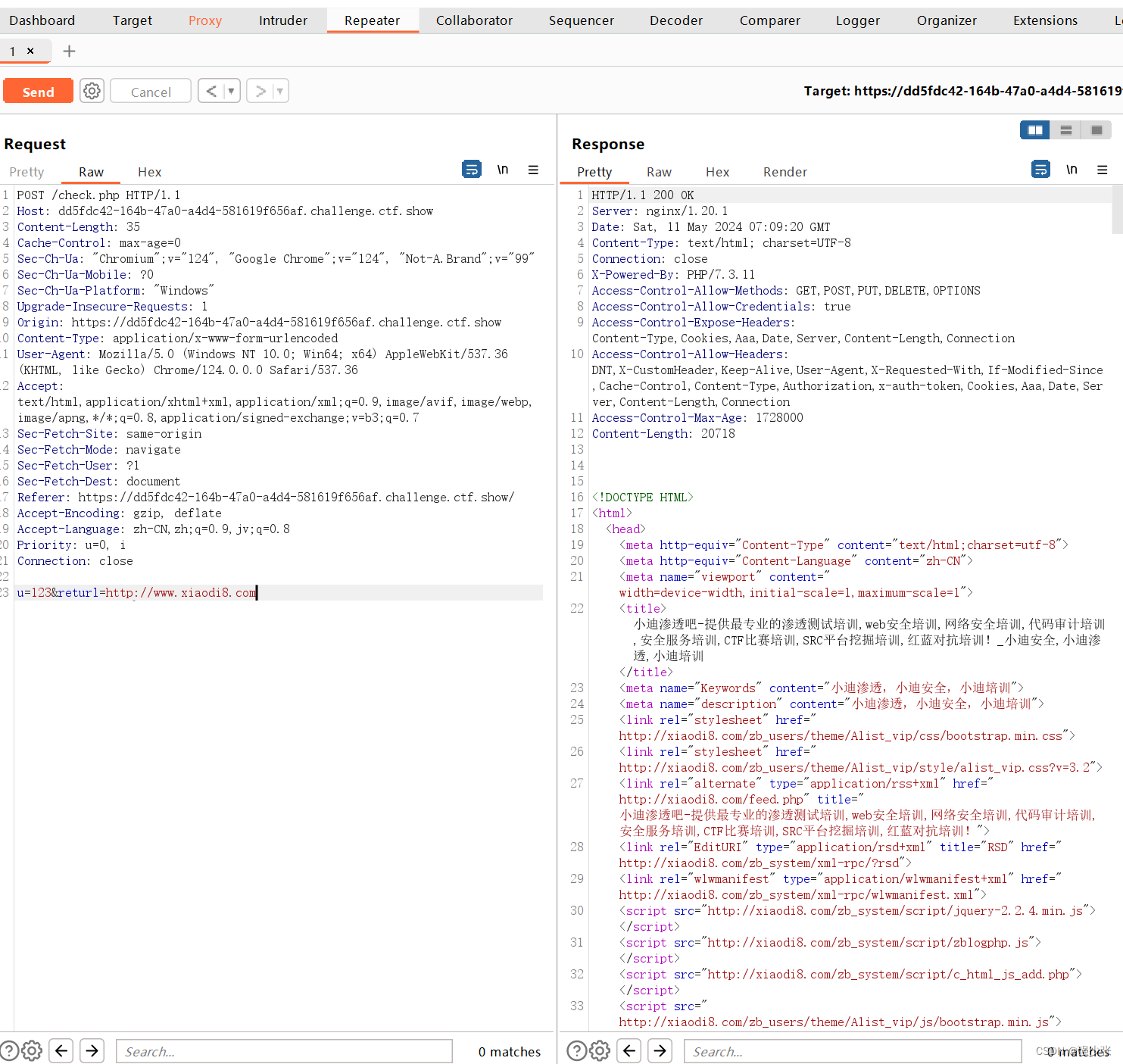Click the HTTP/1.1 200 OK status line
1123x1064 pixels.
(x=643, y=195)
